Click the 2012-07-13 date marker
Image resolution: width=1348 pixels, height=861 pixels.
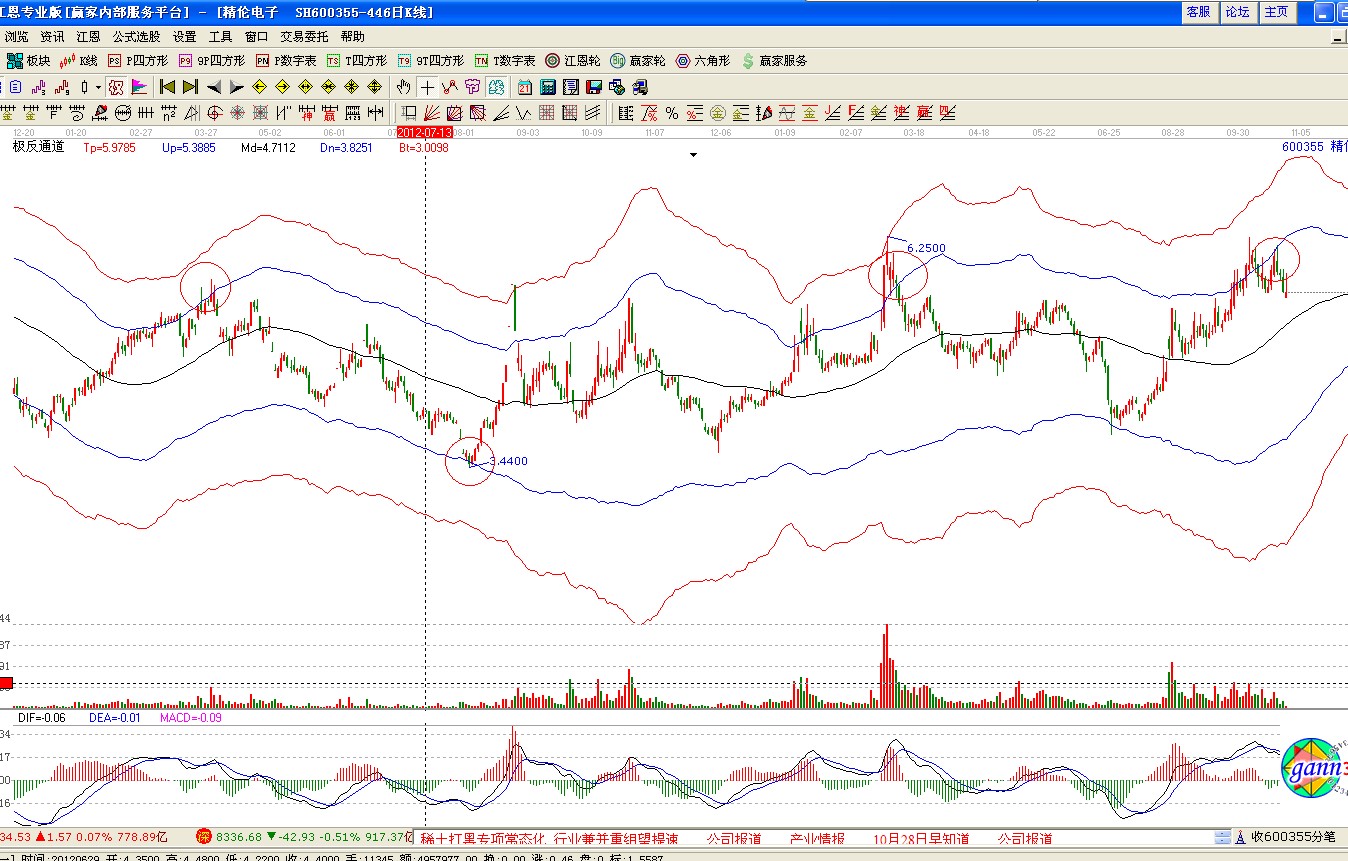(425, 132)
